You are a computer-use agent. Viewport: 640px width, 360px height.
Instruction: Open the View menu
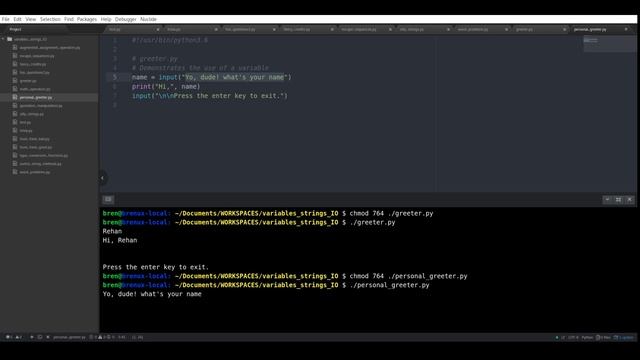[31, 19]
